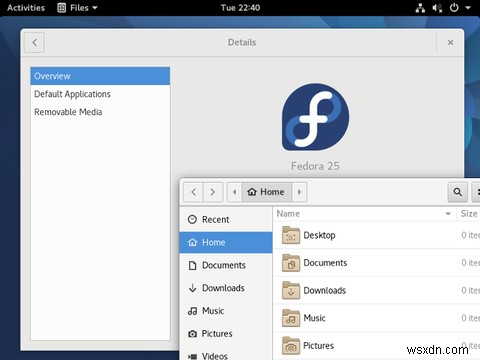
Task: Click the network status icon
Action: click(420, 8)
